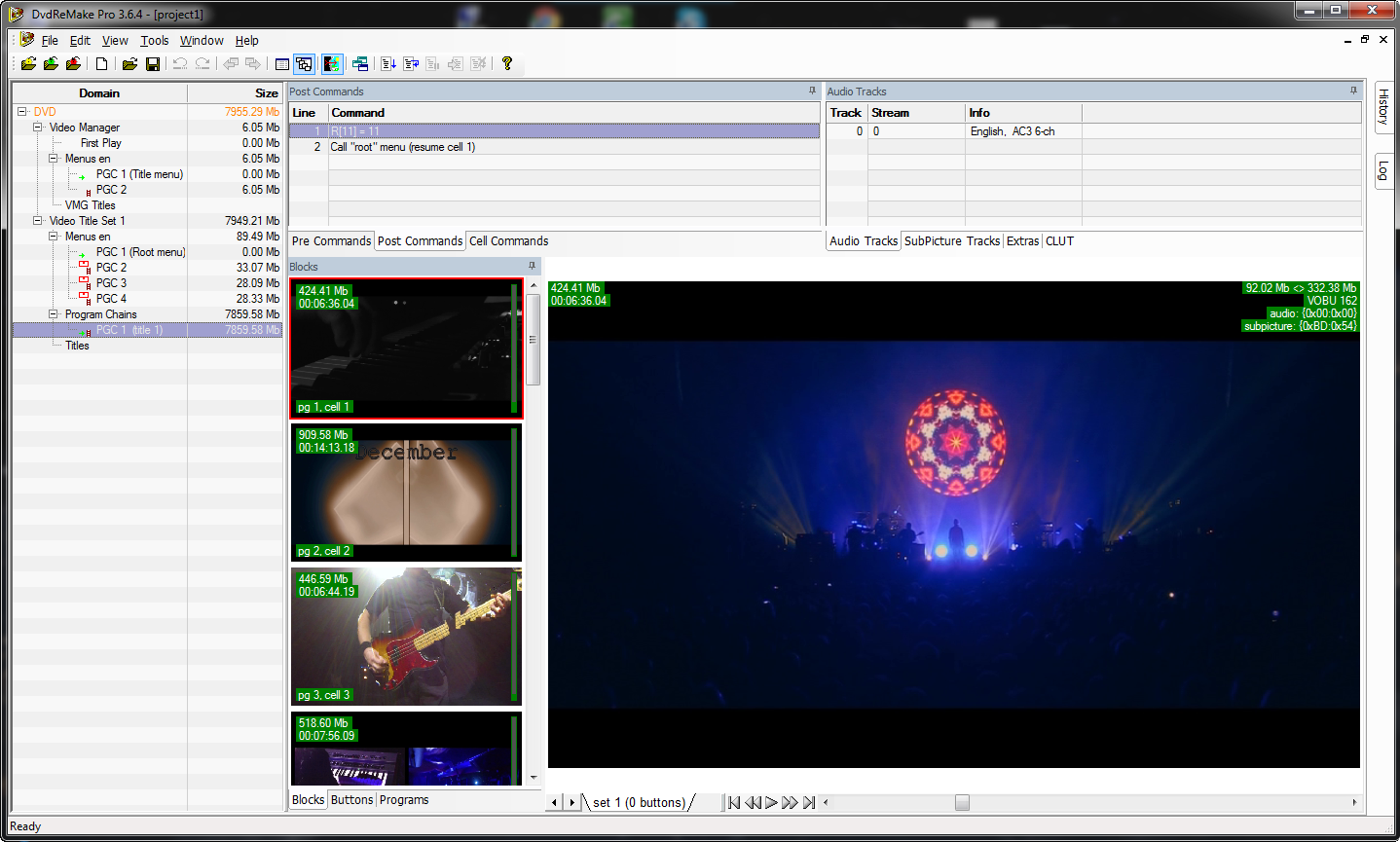The width and height of the screenshot is (1400, 842).
Task: Switch to the Cell Commands tab
Action: [x=508, y=241]
